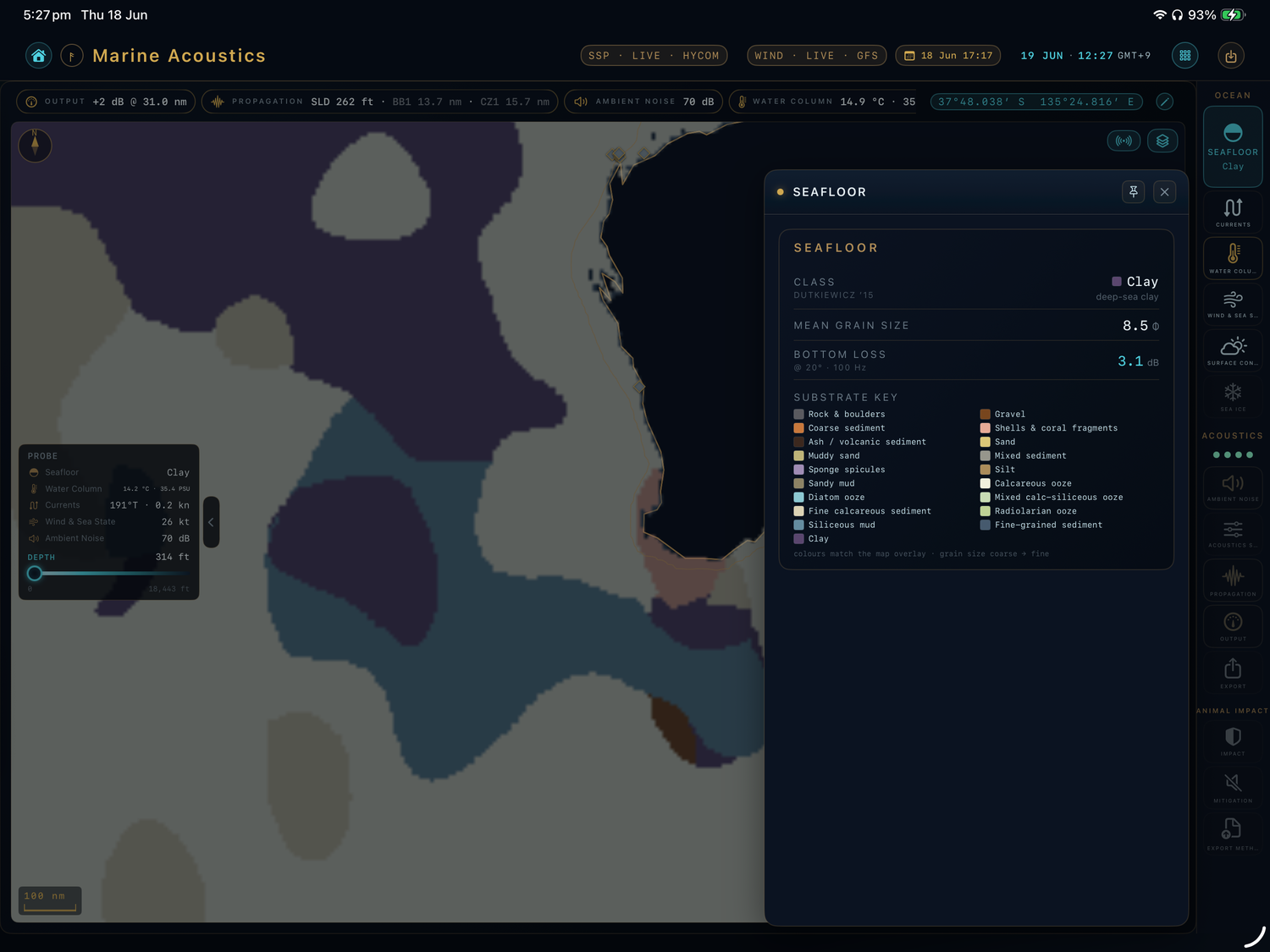Click the coordinates 37°48.038' S field
This screenshot has width=1270, height=952.
click(1036, 102)
